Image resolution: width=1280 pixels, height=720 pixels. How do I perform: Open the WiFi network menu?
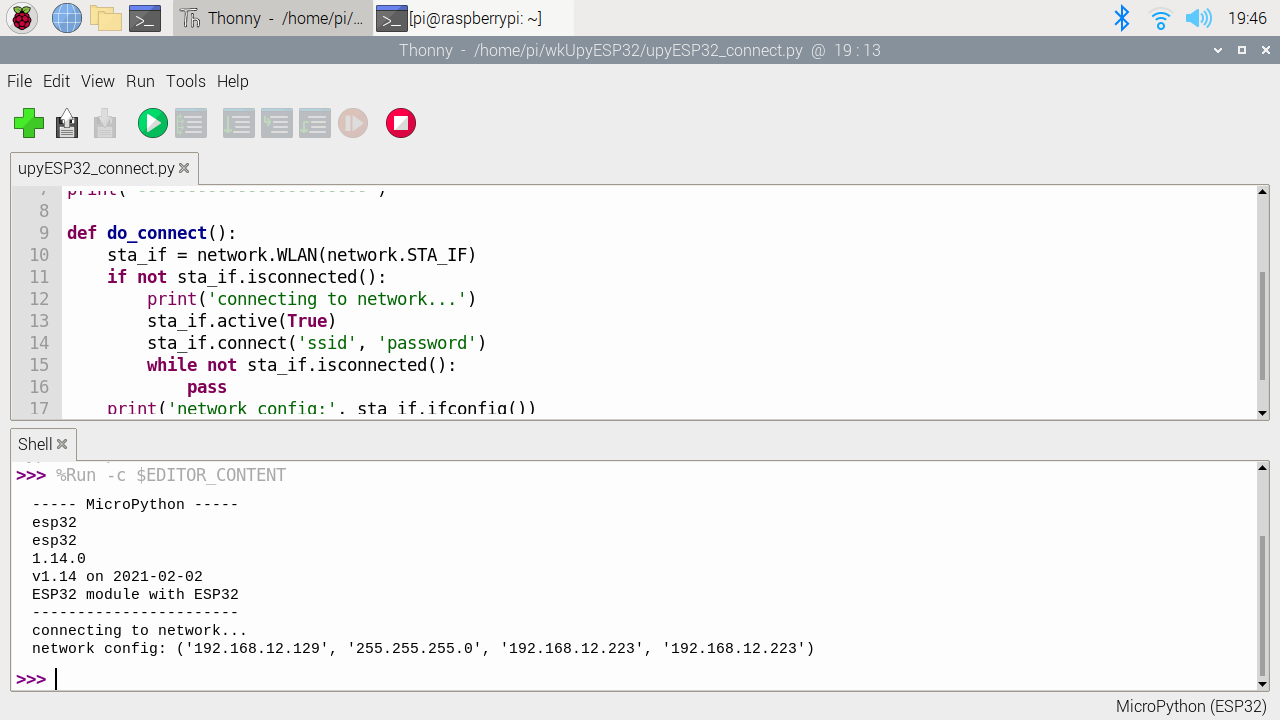pos(1159,17)
